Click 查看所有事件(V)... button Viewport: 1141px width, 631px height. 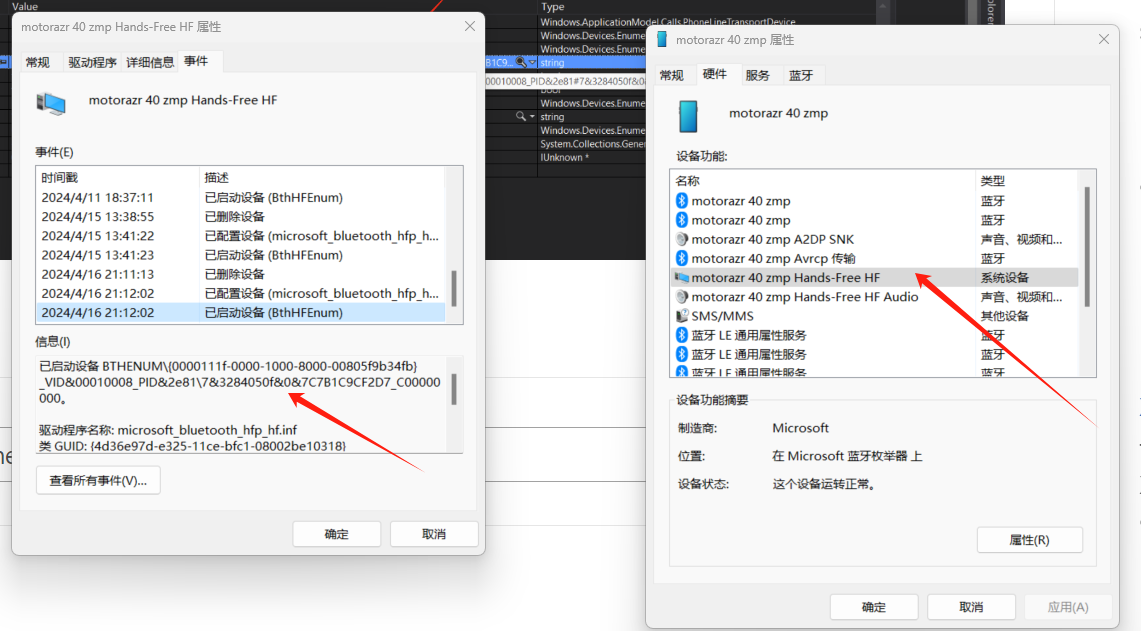[x=98, y=480]
